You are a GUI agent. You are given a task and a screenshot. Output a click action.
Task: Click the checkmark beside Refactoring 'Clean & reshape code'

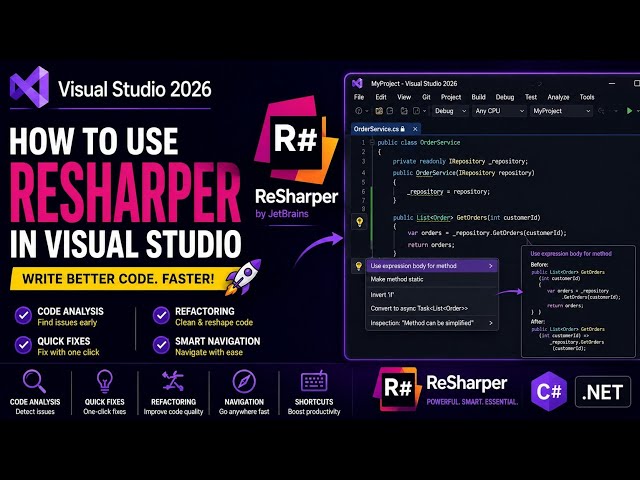(161, 316)
